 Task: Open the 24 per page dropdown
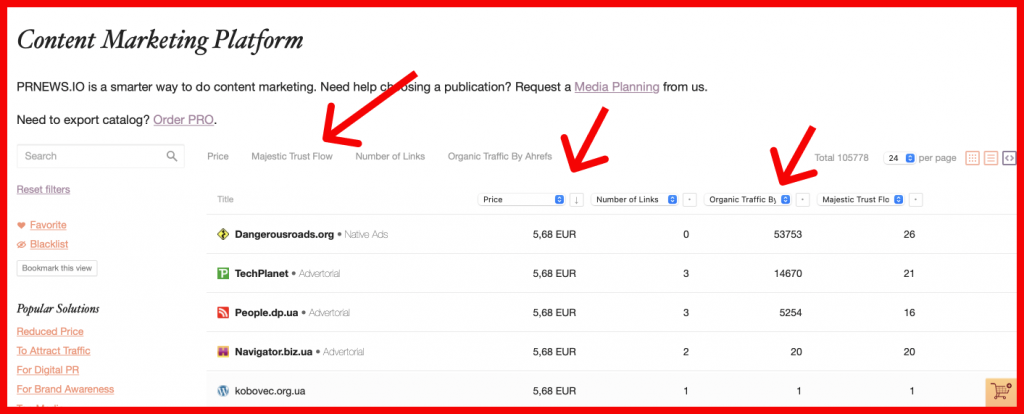tap(900, 158)
